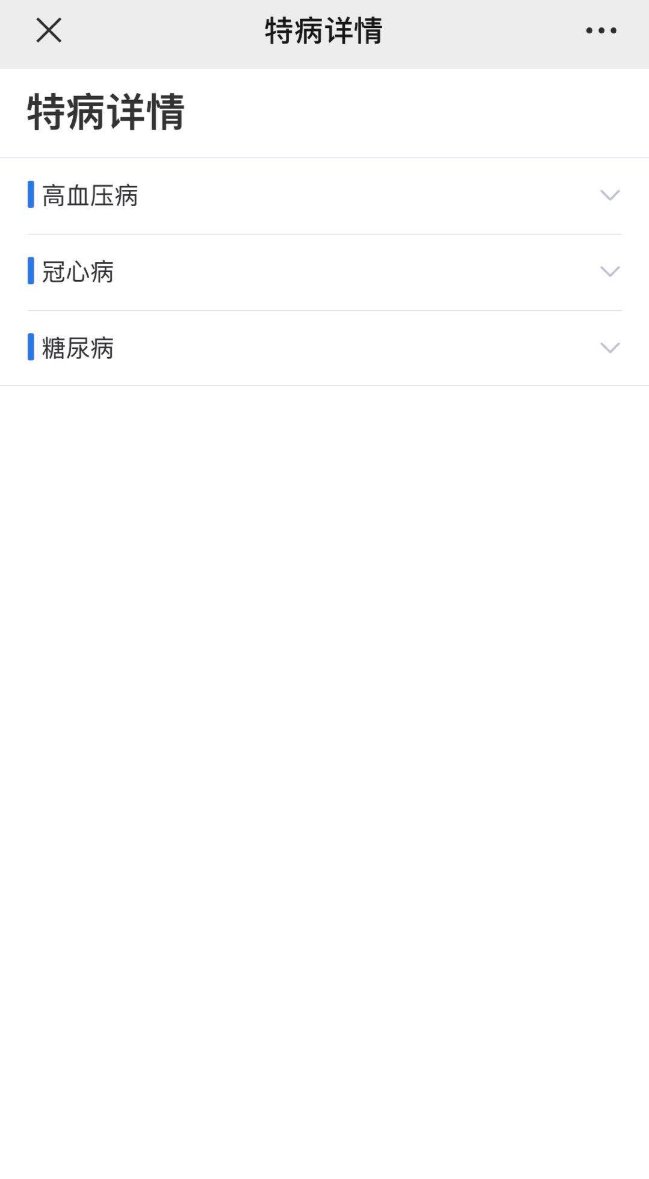Tap the 糖尿病 label text
649x1179 pixels.
[78, 348]
